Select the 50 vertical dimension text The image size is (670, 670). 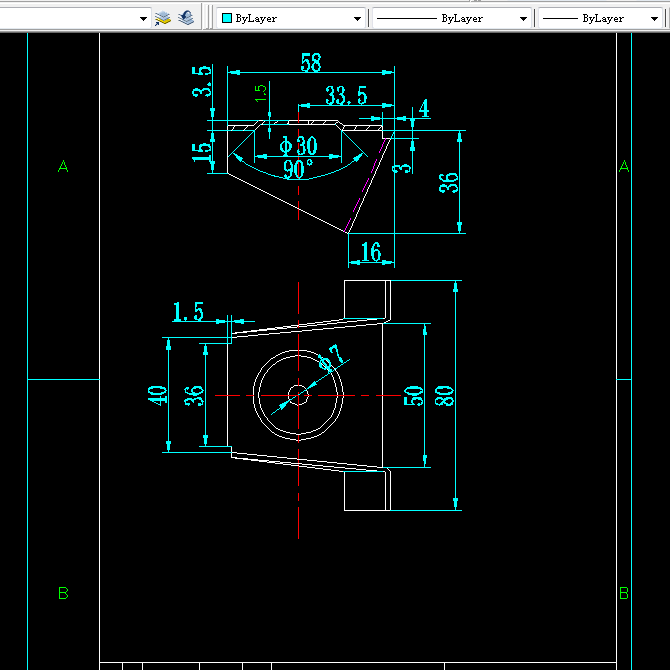(x=413, y=395)
